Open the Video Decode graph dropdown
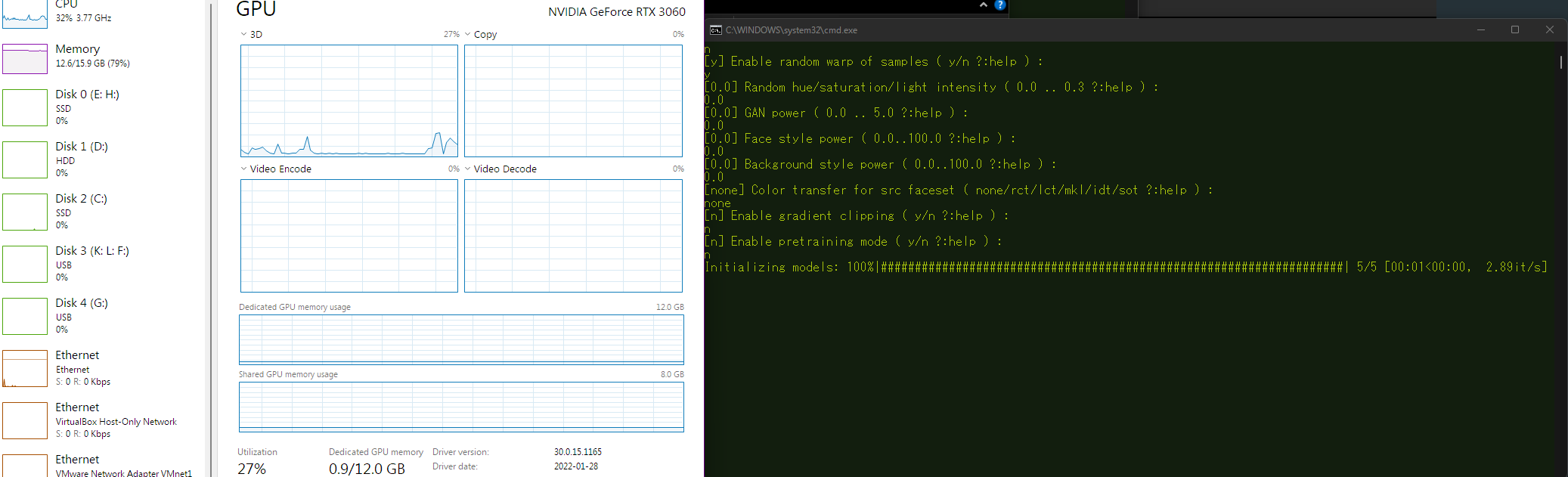 point(467,169)
